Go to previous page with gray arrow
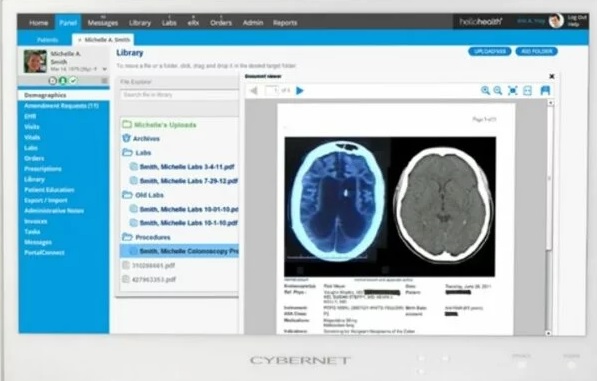Screen dimensions: 598x381 pyautogui.click(x=253, y=91)
